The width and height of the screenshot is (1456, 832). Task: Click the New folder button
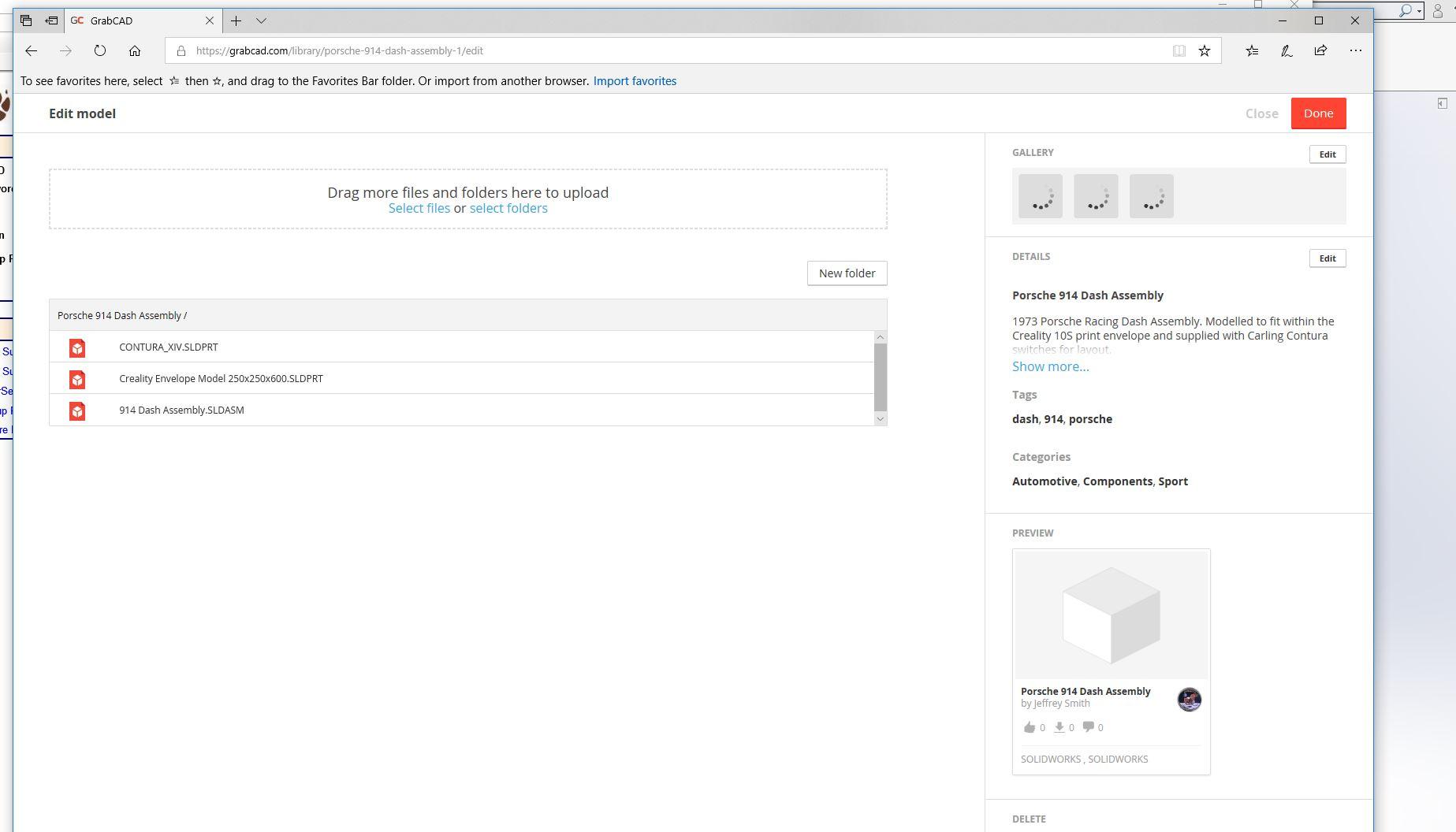click(x=847, y=273)
